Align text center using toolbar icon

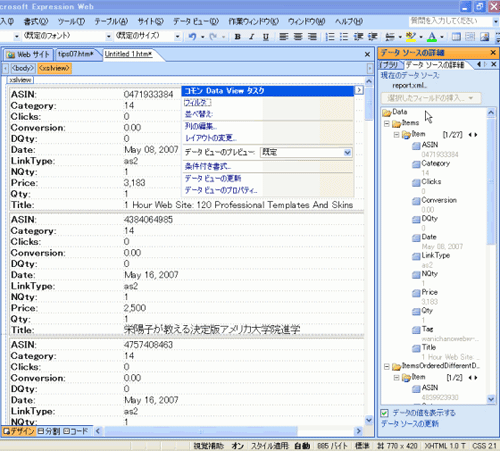pyautogui.click(x=298, y=36)
